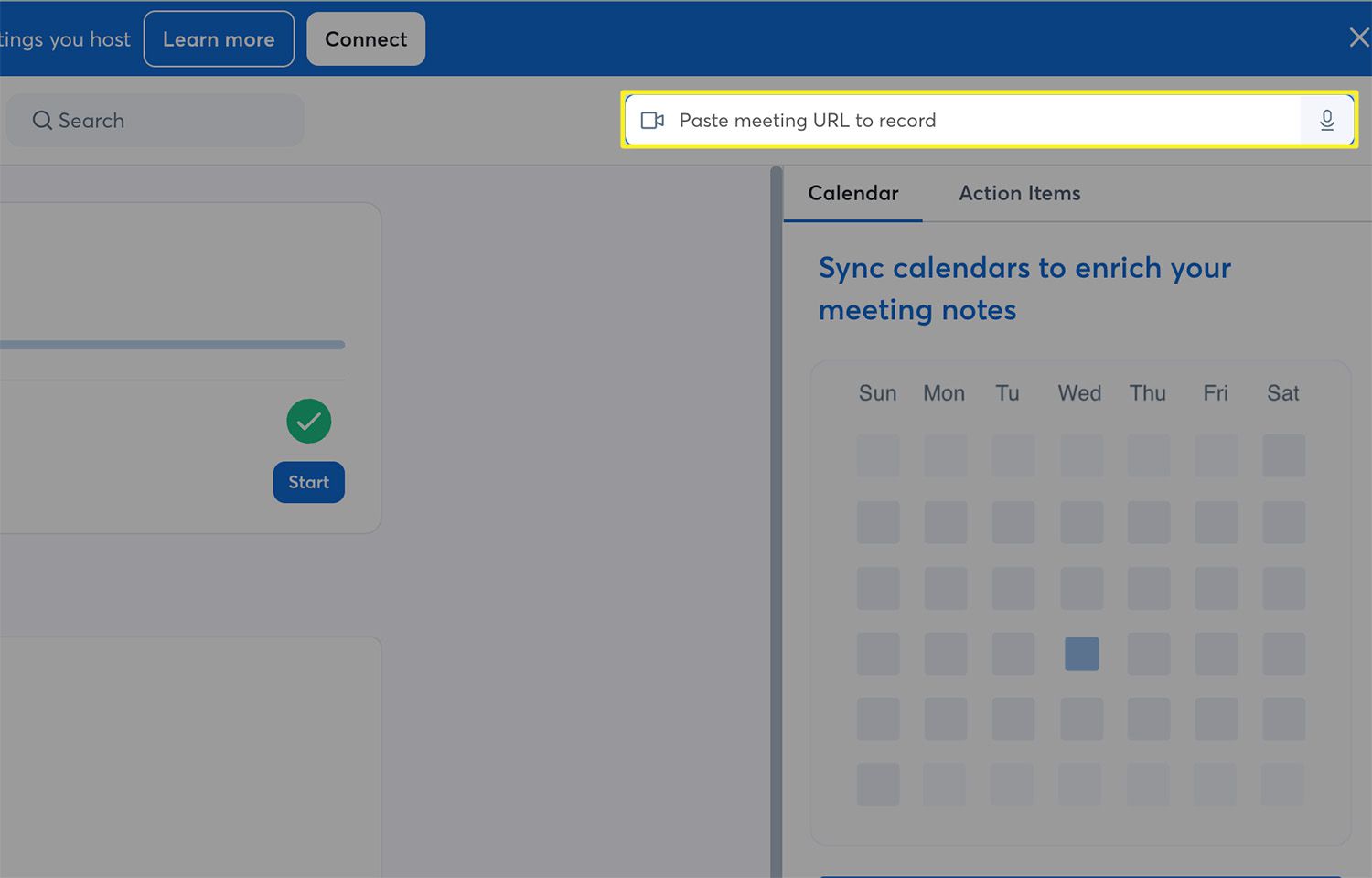Dismiss the banner with the X icon
The height and width of the screenshot is (878, 1372).
pos(1358,37)
